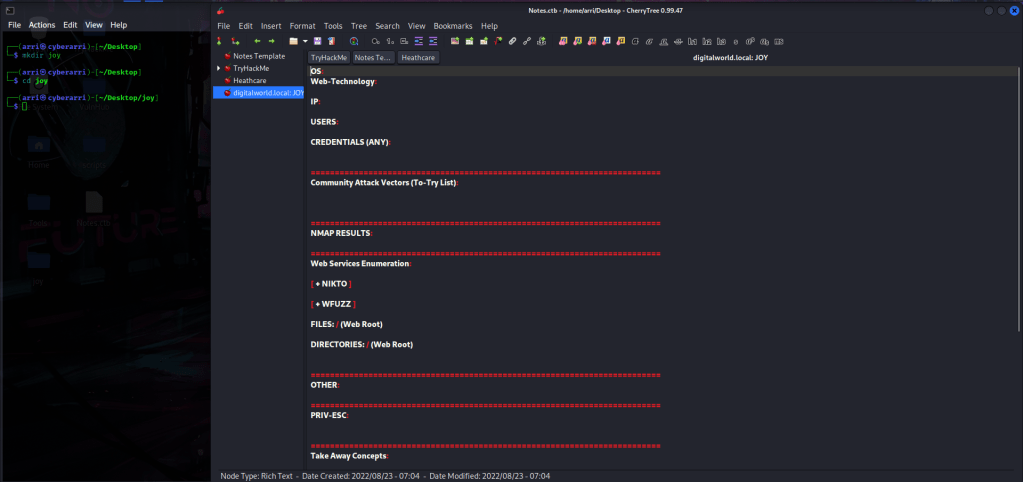
Task: Click the Heathcare bookmark button
Action: 418,58
